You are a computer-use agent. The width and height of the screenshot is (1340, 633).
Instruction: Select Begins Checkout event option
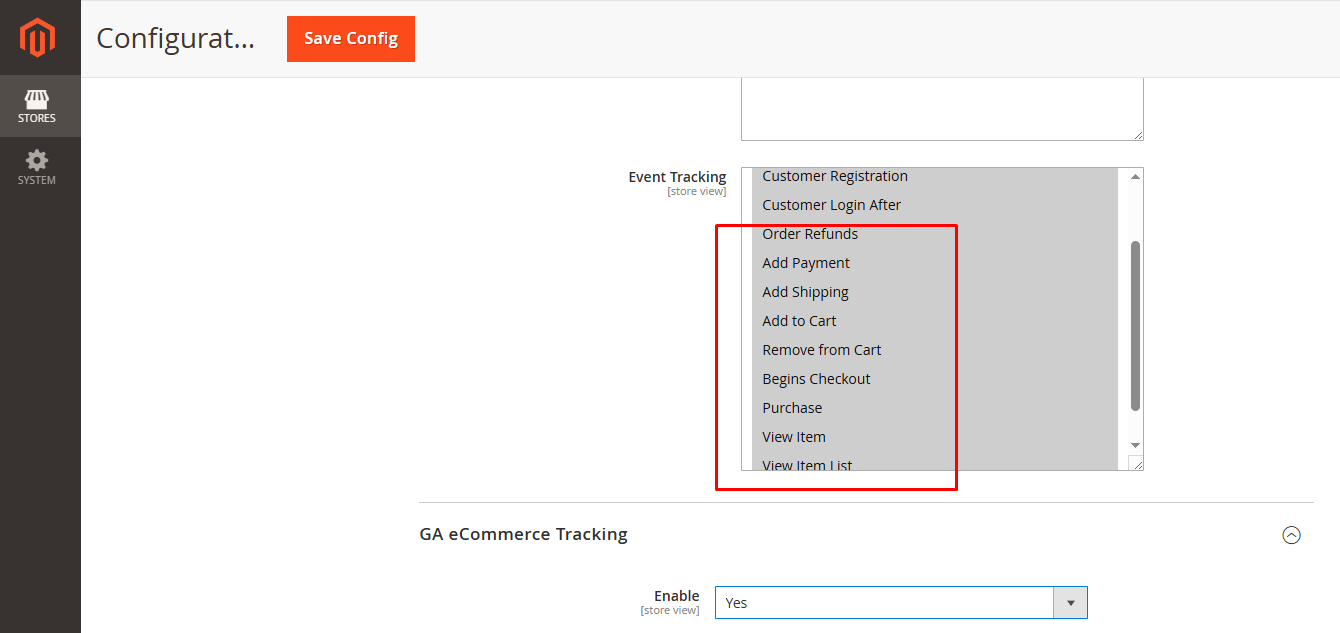coord(816,379)
